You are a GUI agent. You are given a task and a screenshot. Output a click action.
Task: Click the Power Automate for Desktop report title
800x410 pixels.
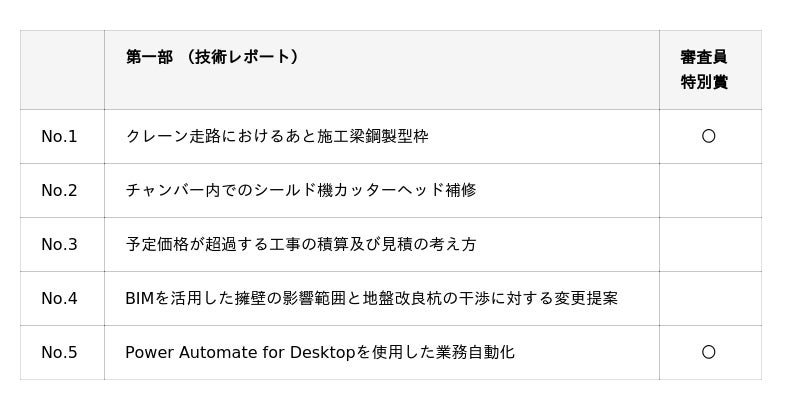click(319, 352)
